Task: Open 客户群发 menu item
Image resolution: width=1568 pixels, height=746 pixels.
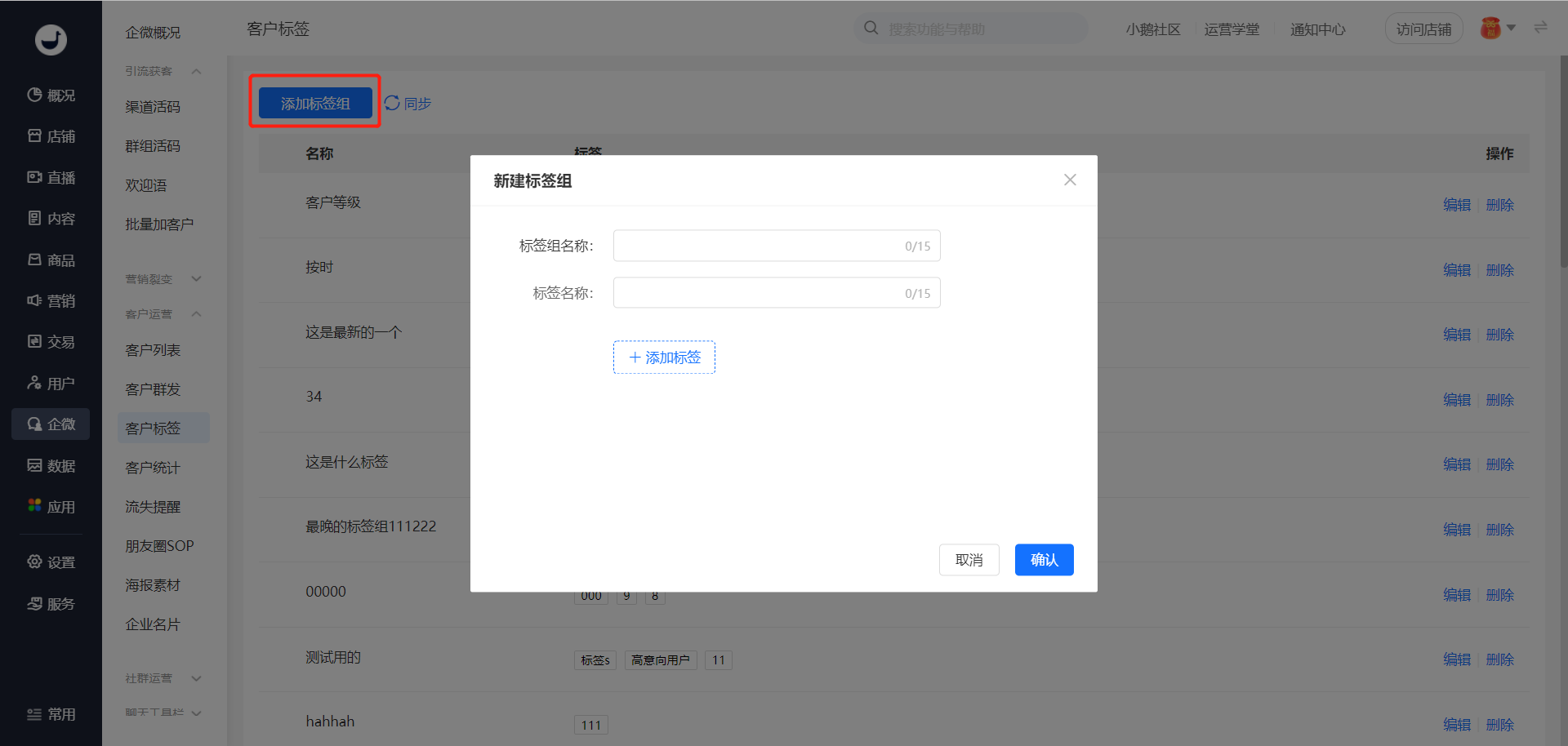Action: pos(153,389)
